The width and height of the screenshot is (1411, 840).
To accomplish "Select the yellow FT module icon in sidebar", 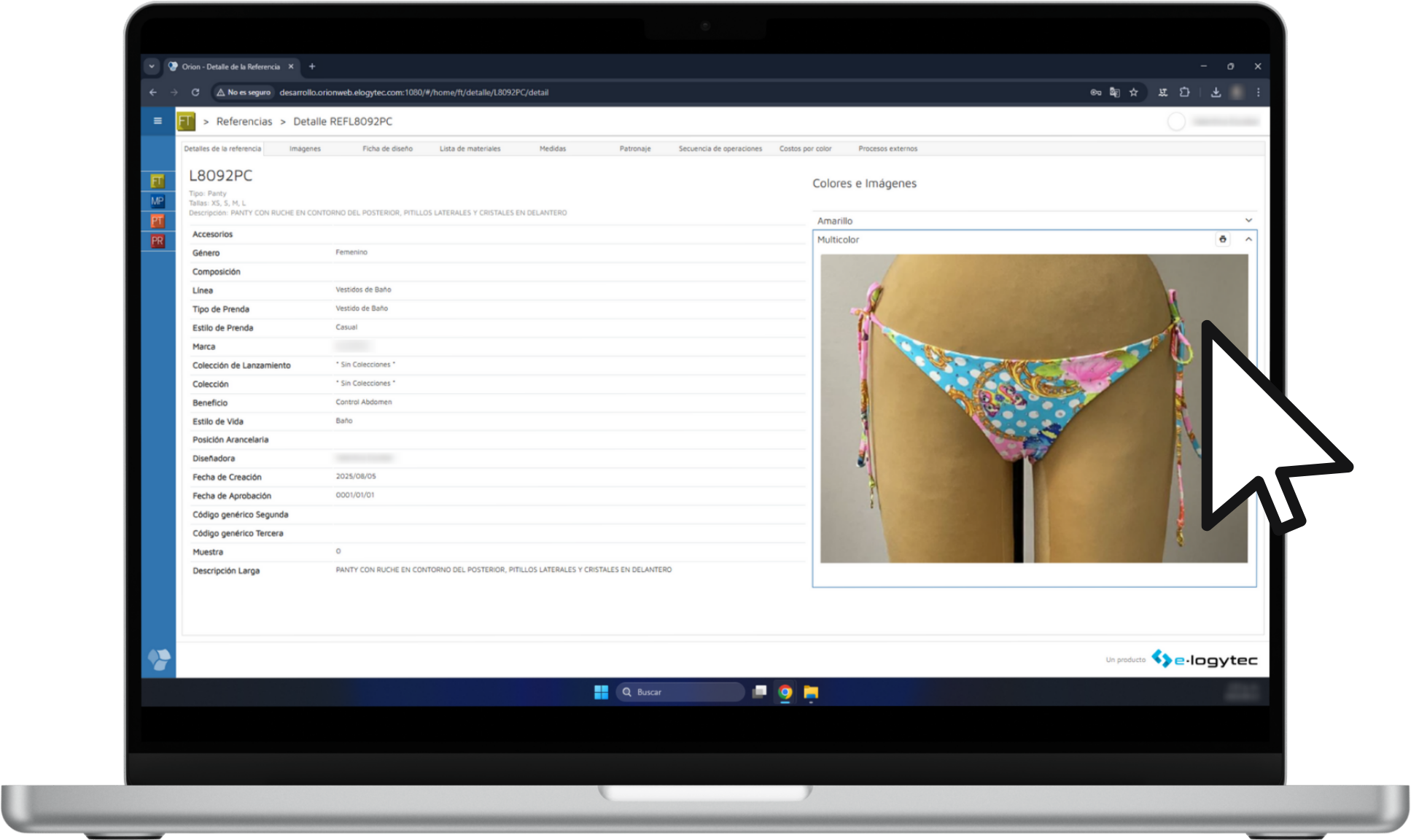I will point(158,181).
